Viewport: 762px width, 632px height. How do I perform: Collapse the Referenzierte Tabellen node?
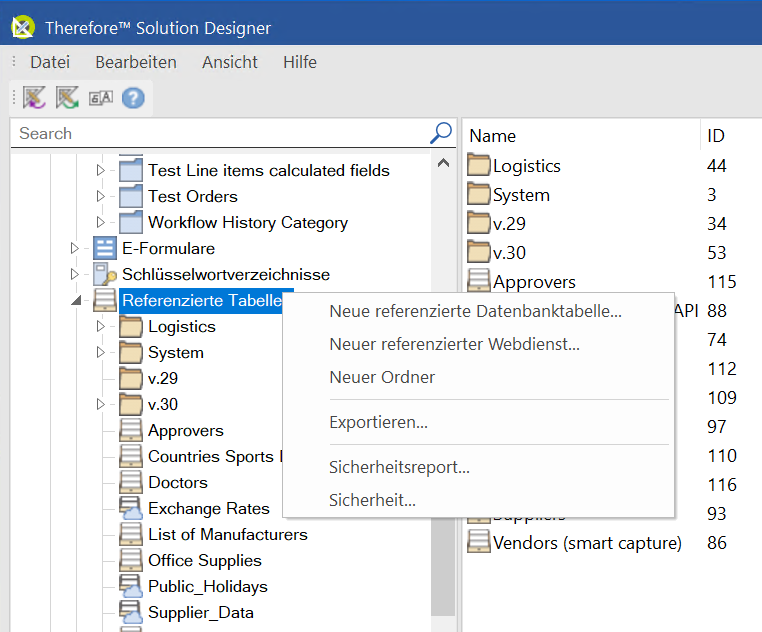click(76, 301)
